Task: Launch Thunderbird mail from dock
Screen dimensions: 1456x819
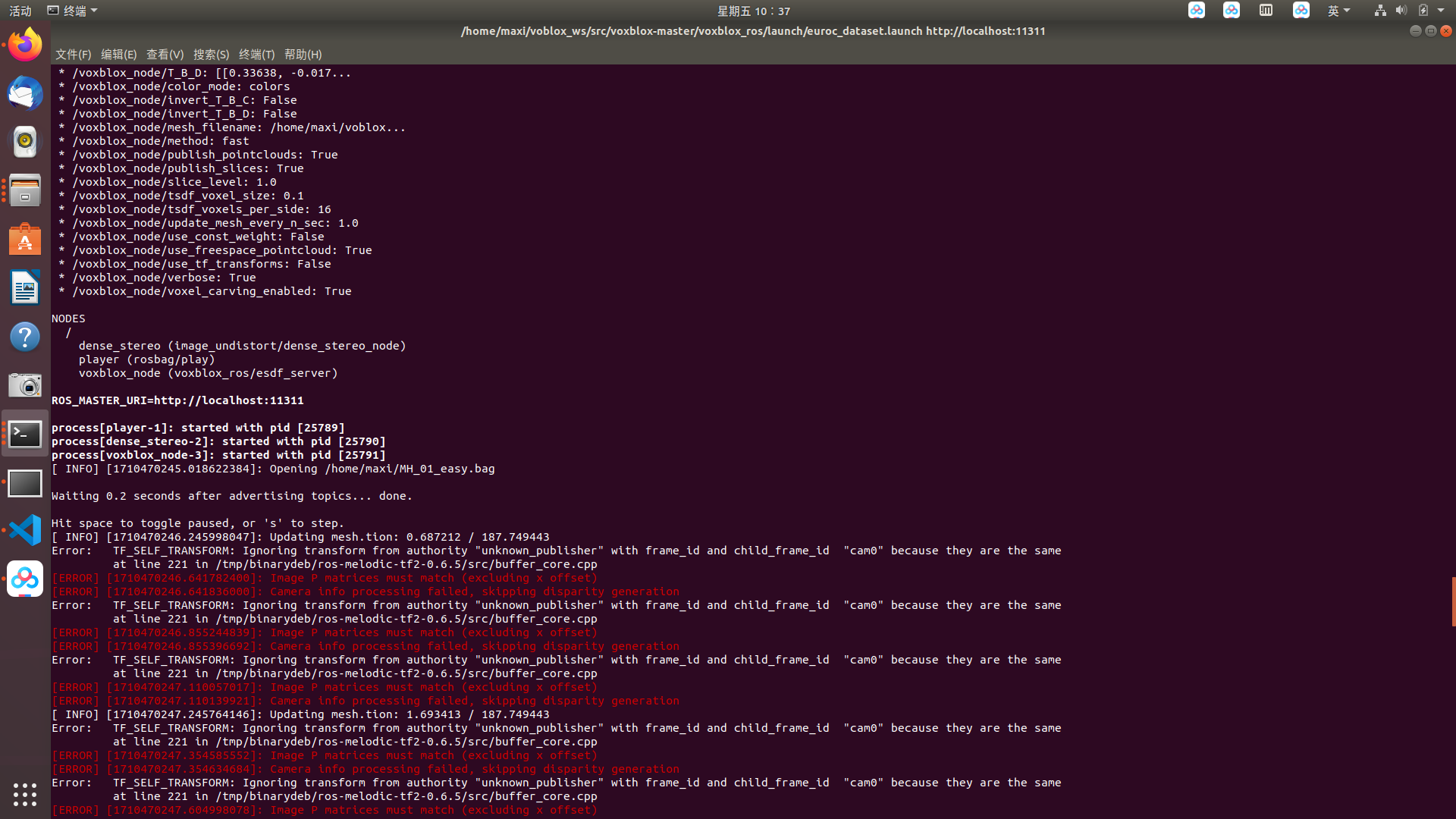Action: [x=25, y=93]
